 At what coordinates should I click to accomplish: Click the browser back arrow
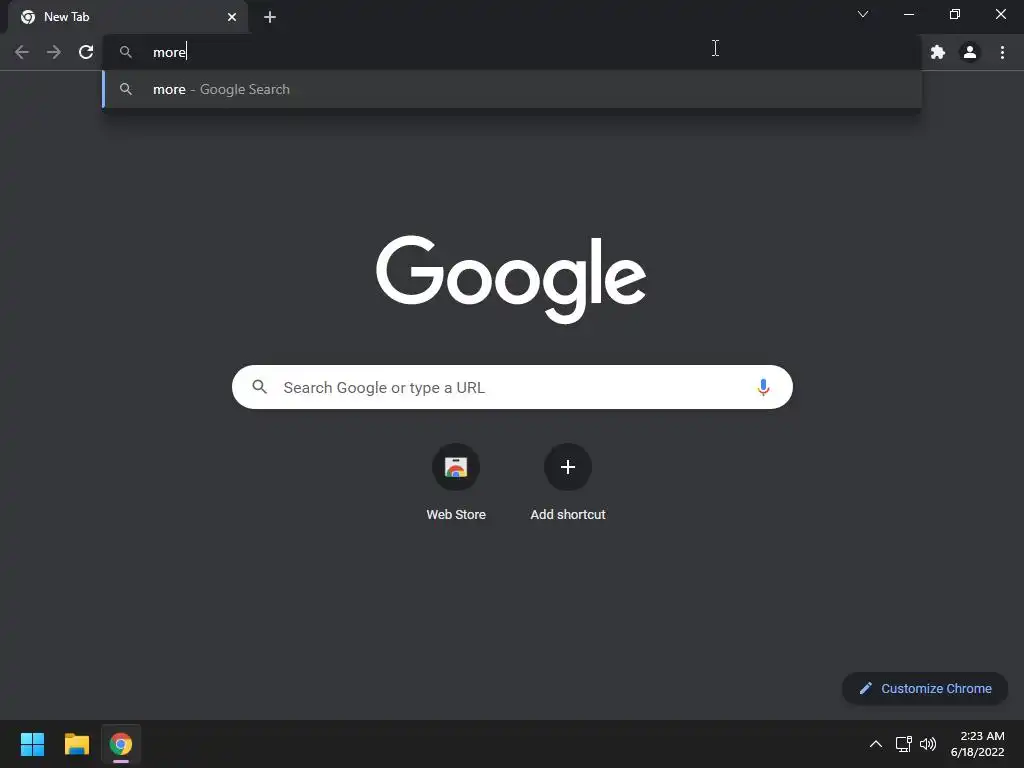pos(22,52)
